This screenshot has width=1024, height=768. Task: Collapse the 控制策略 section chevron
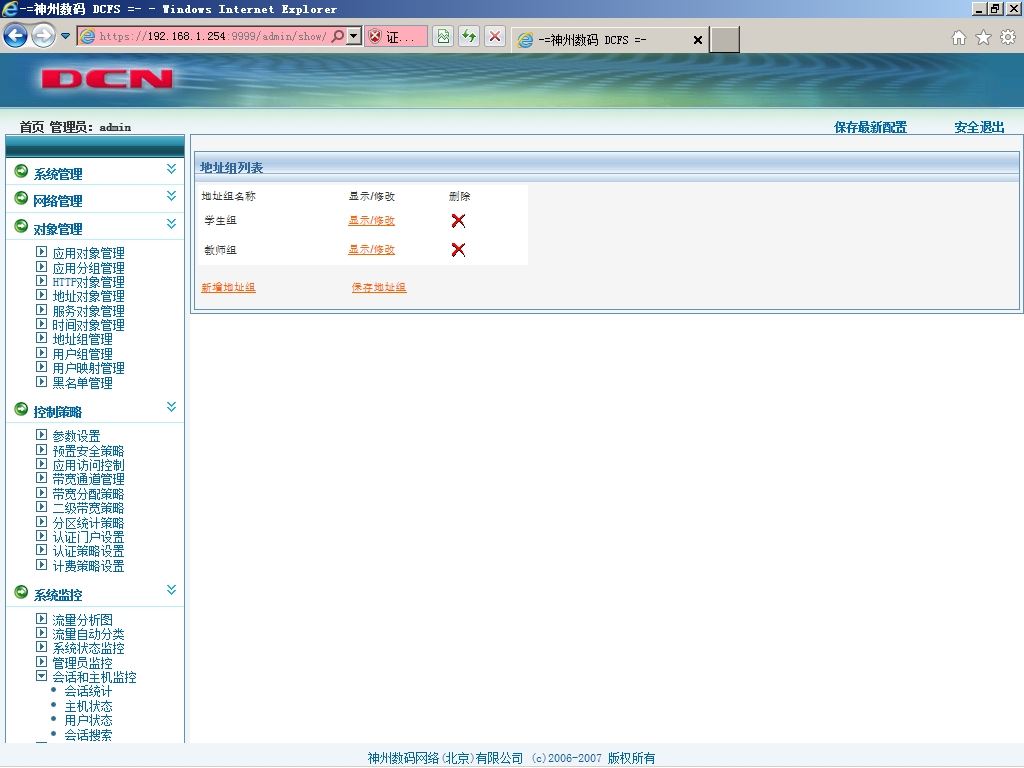[171, 407]
